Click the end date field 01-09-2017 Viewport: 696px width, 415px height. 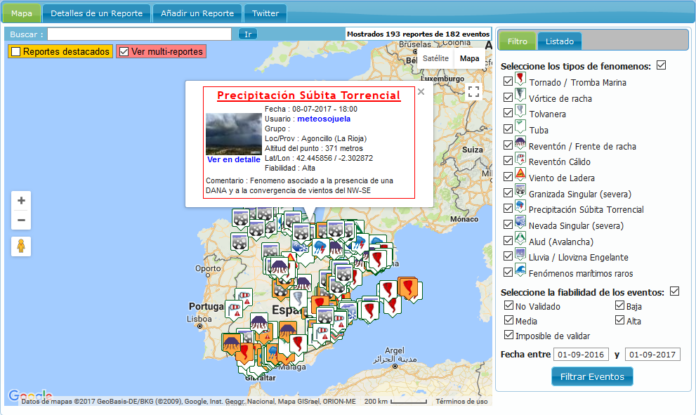[x=652, y=355]
